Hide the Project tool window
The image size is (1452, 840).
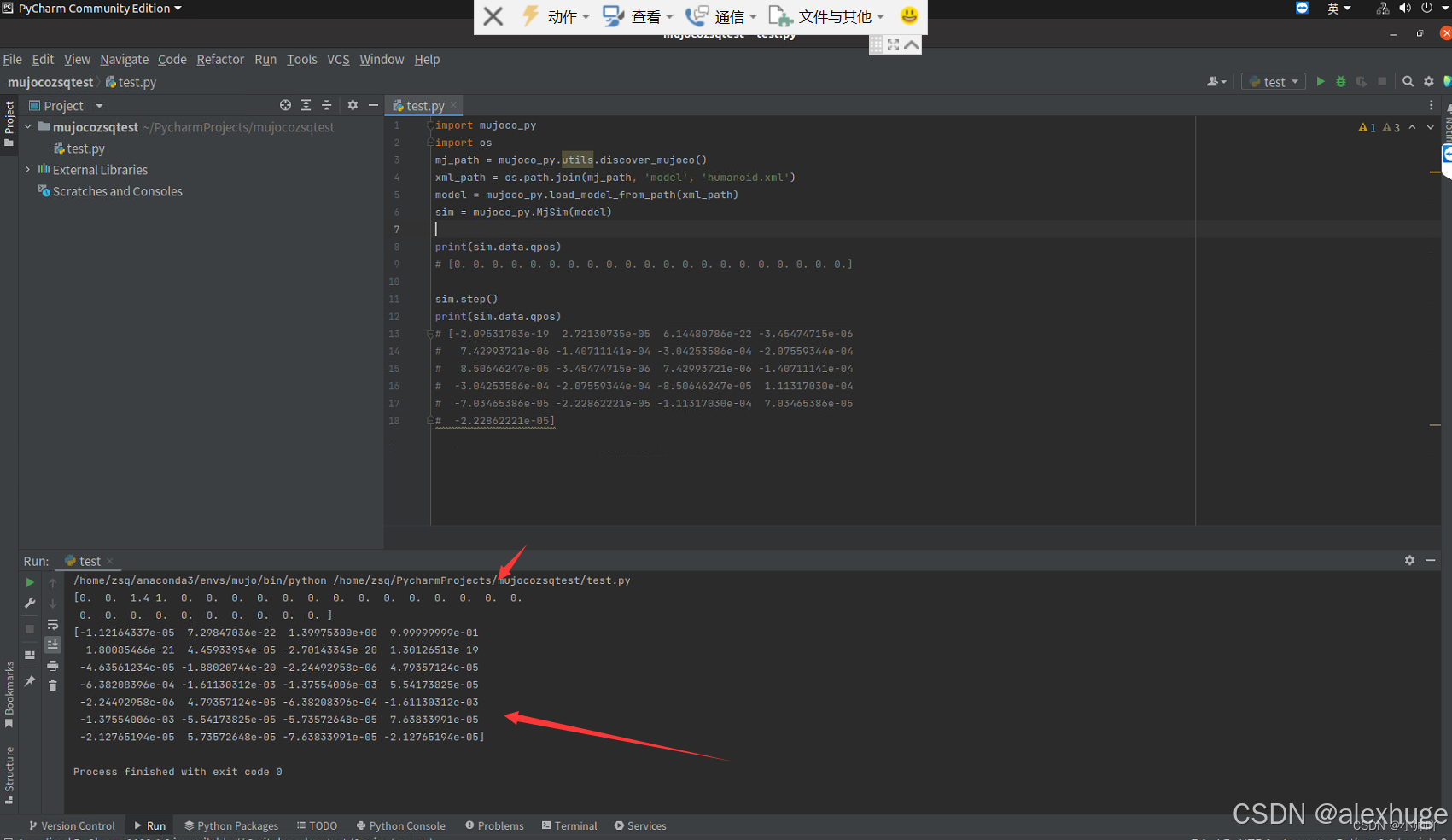pyautogui.click(x=373, y=105)
